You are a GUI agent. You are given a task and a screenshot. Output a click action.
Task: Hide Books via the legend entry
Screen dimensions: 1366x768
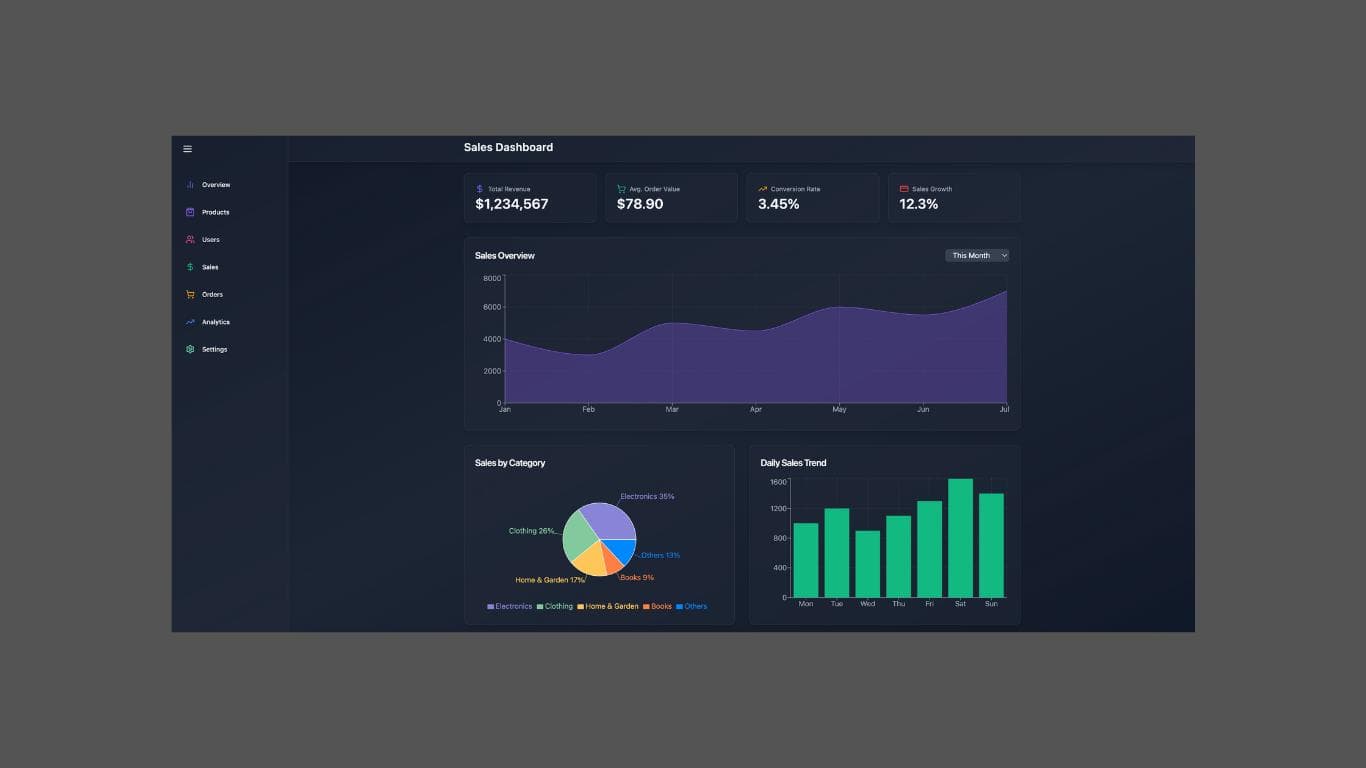[x=658, y=606]
